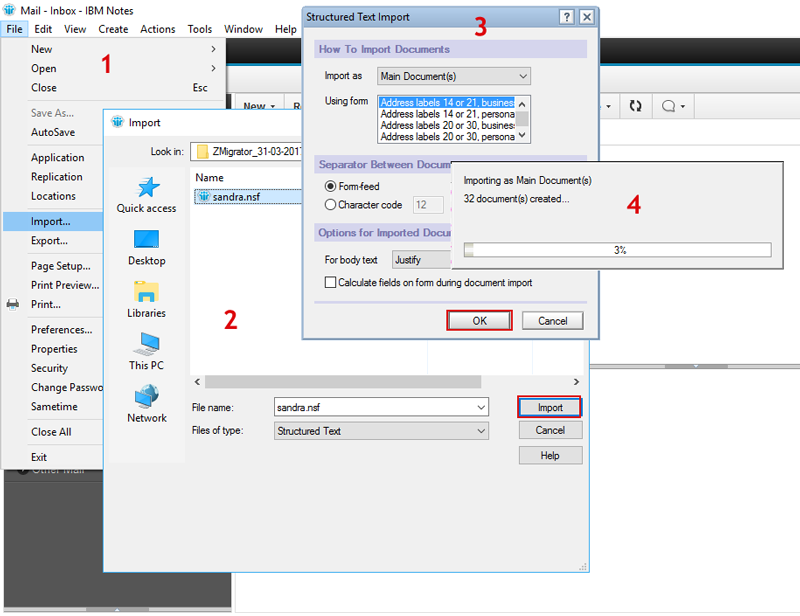Choose Locations from File menu
Screen dimensions: 800x616
click(53, 196)
